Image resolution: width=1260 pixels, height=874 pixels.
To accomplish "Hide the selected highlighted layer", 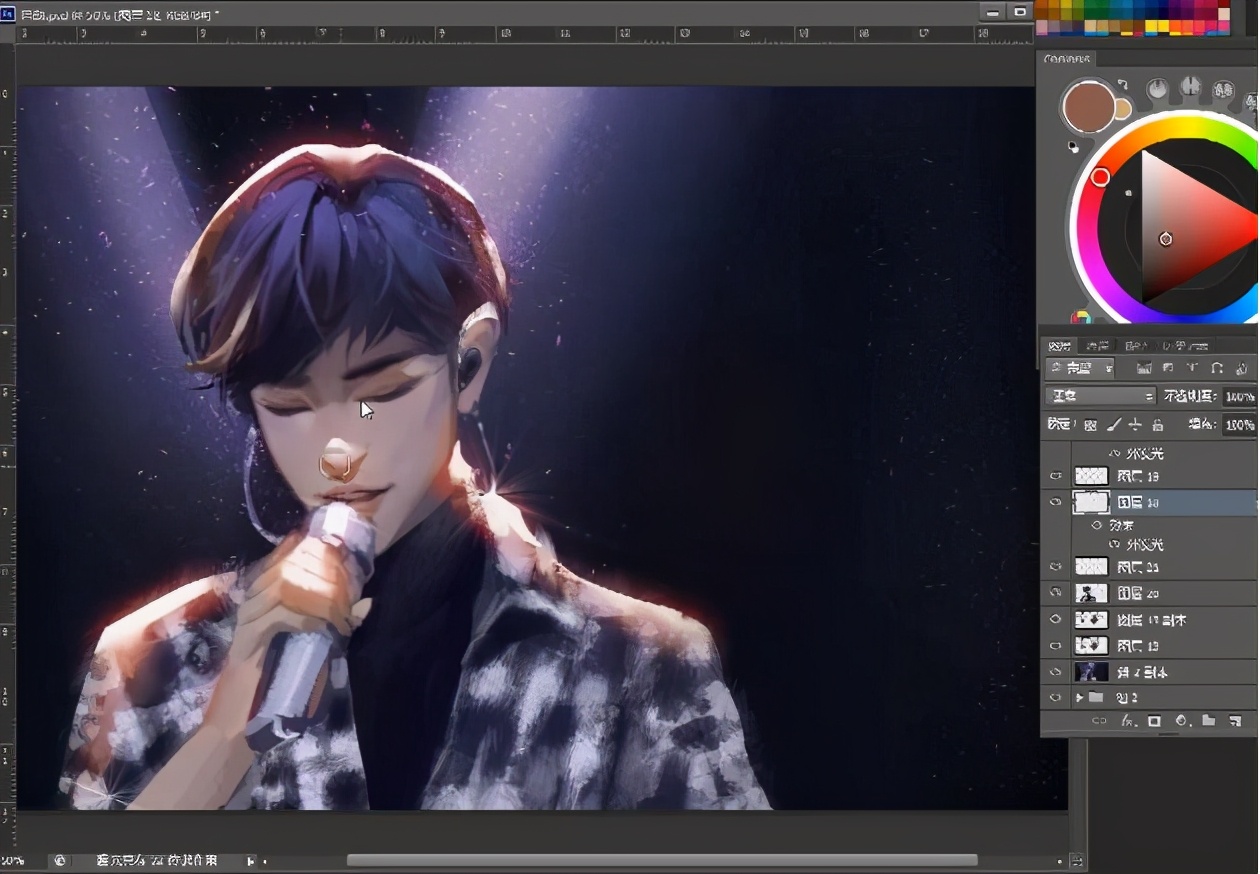I will [x=1055, y=502].
